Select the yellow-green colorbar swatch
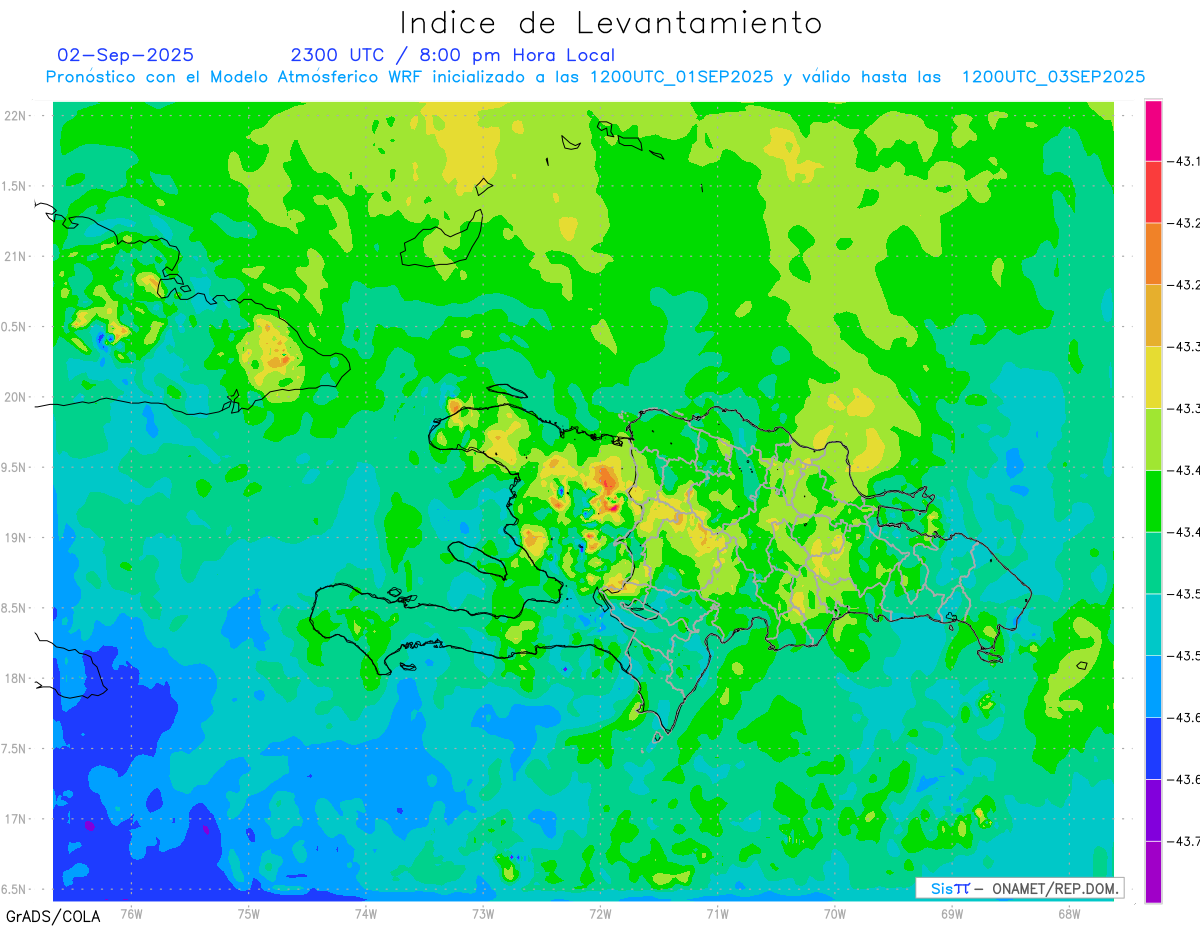This screenshot has height=927, width=1200. point(1153,439)
